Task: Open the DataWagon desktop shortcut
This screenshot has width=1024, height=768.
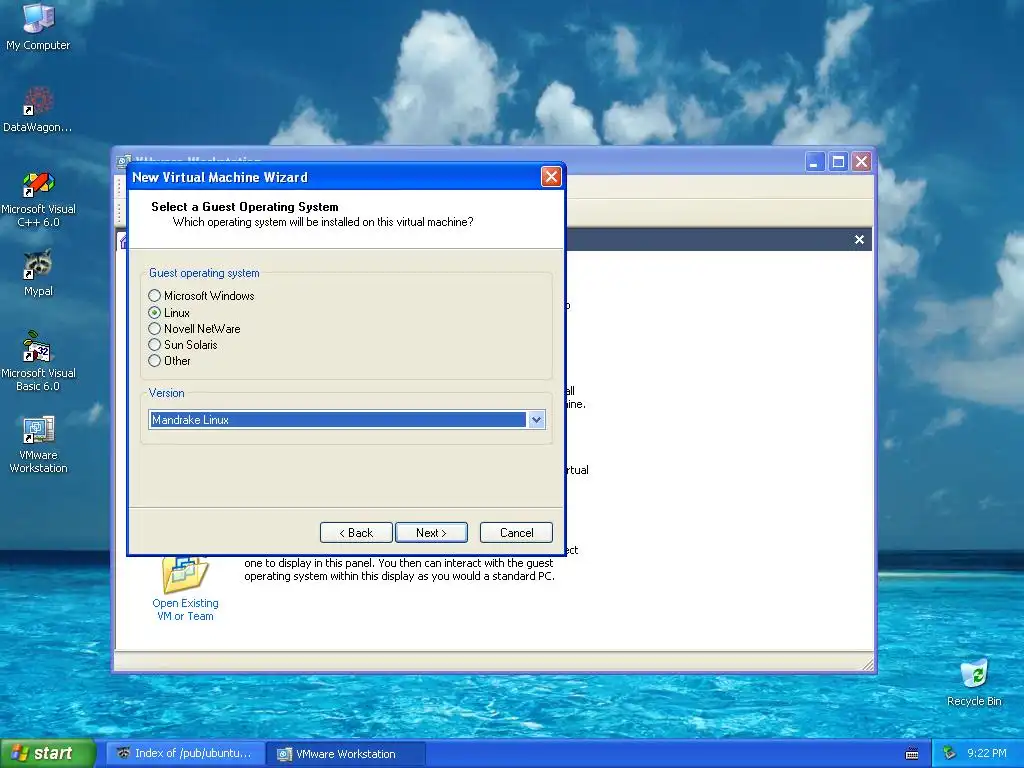Action: (x=38, y=109)
